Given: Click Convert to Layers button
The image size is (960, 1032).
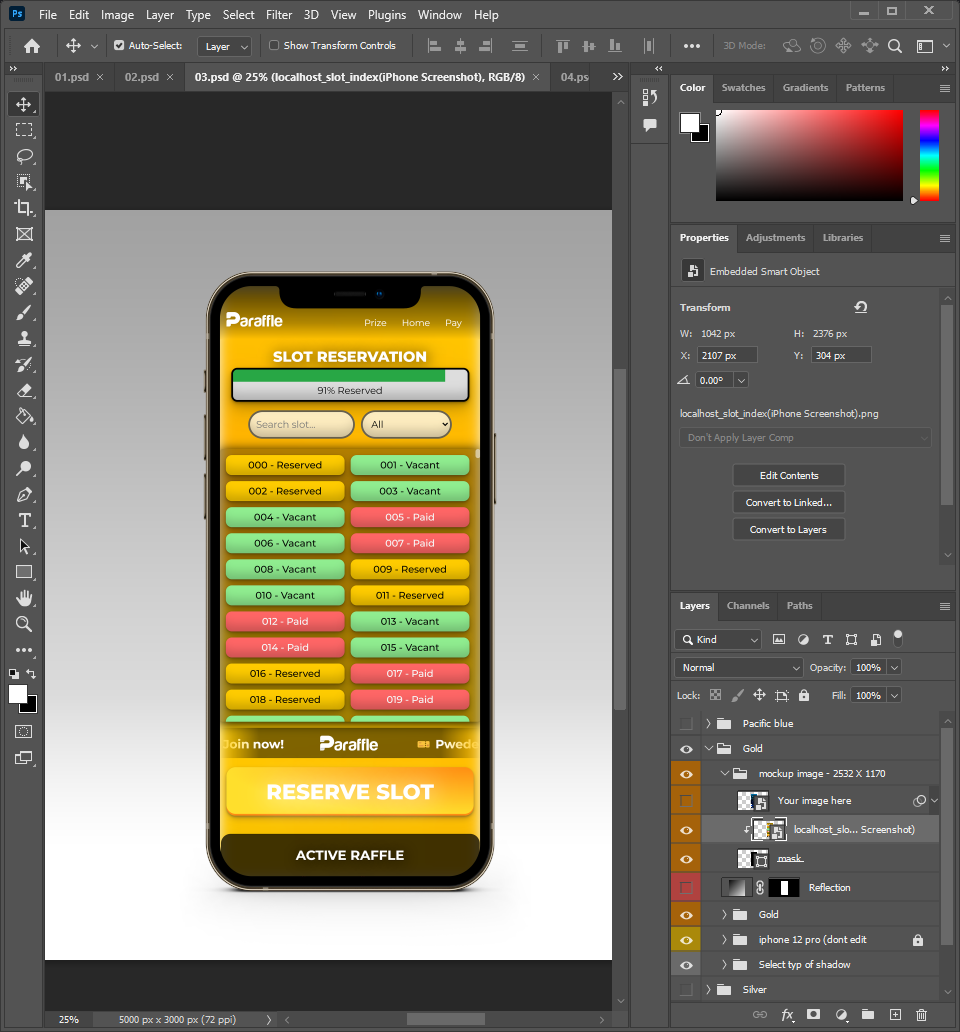Looking at the screenshot, I should (788, 529).
